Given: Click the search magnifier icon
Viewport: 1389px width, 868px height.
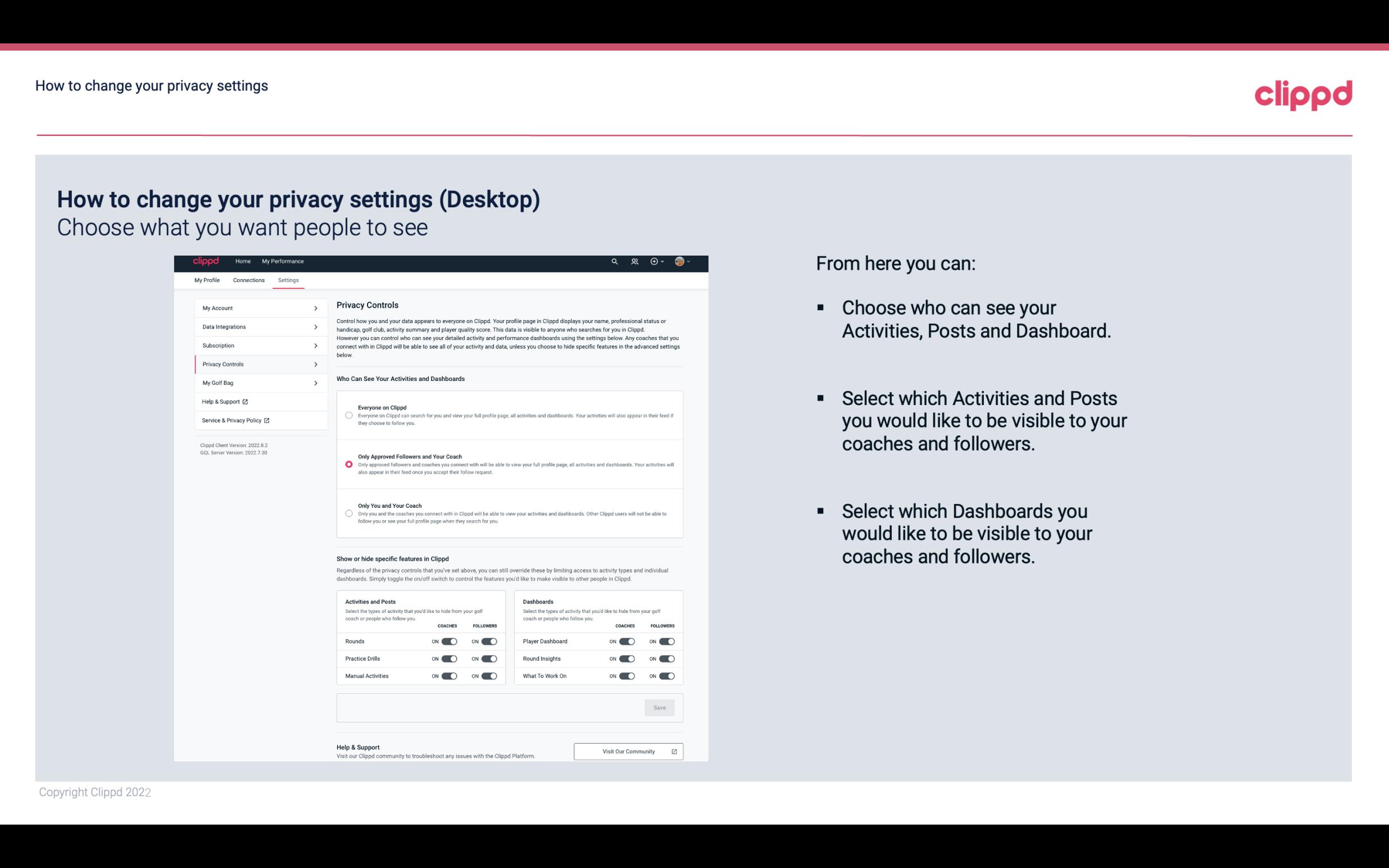Looking at the screenshot, I should point(615,261).
